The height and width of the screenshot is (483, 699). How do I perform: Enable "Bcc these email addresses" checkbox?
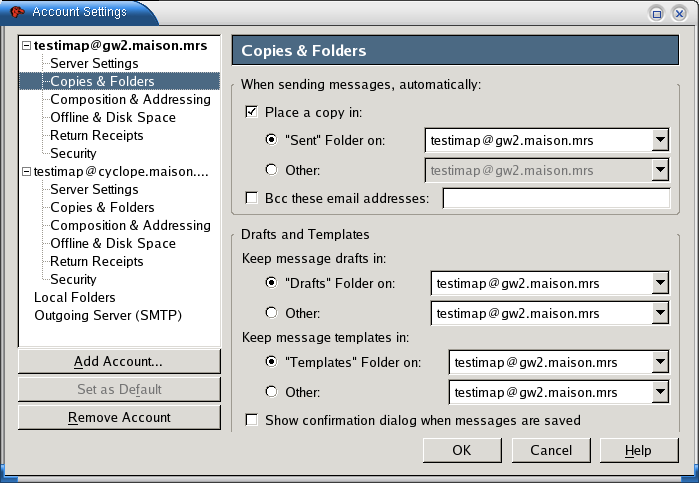251,198
